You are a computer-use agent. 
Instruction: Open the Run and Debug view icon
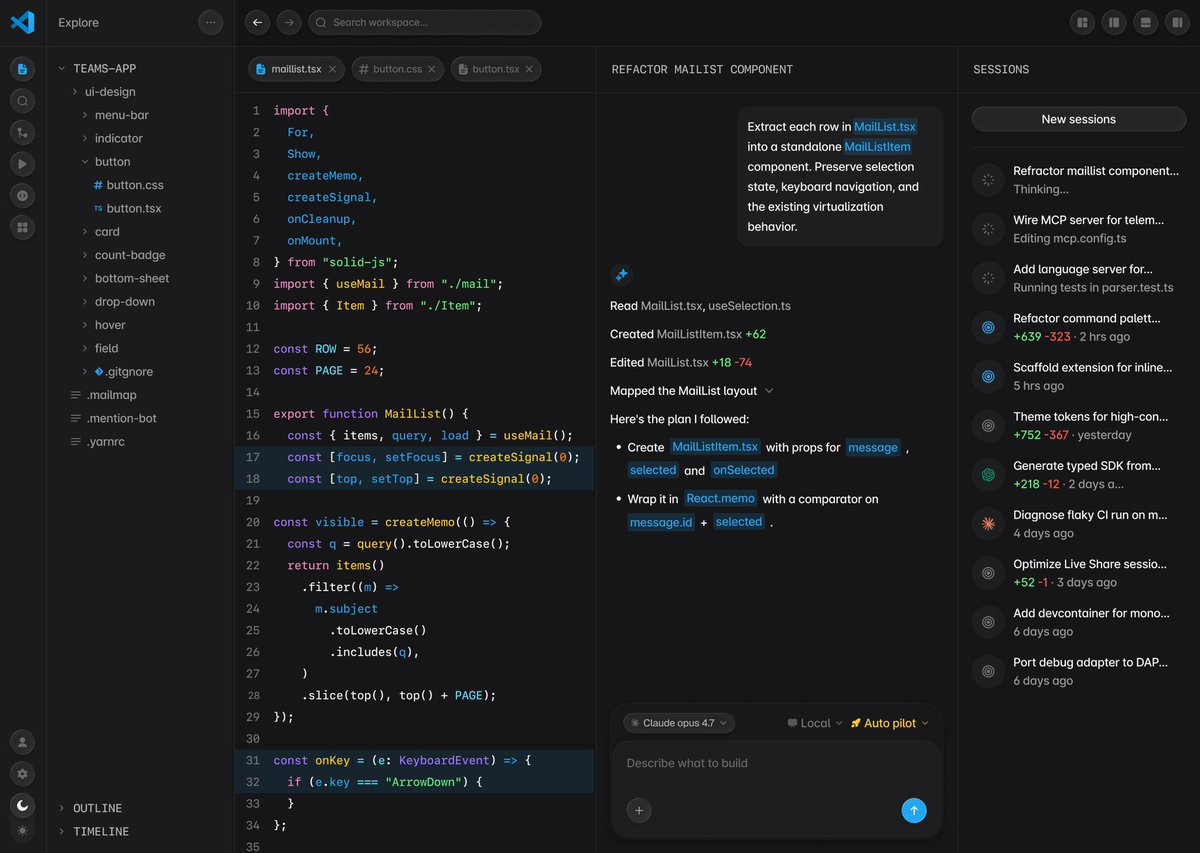coord(22,164)
